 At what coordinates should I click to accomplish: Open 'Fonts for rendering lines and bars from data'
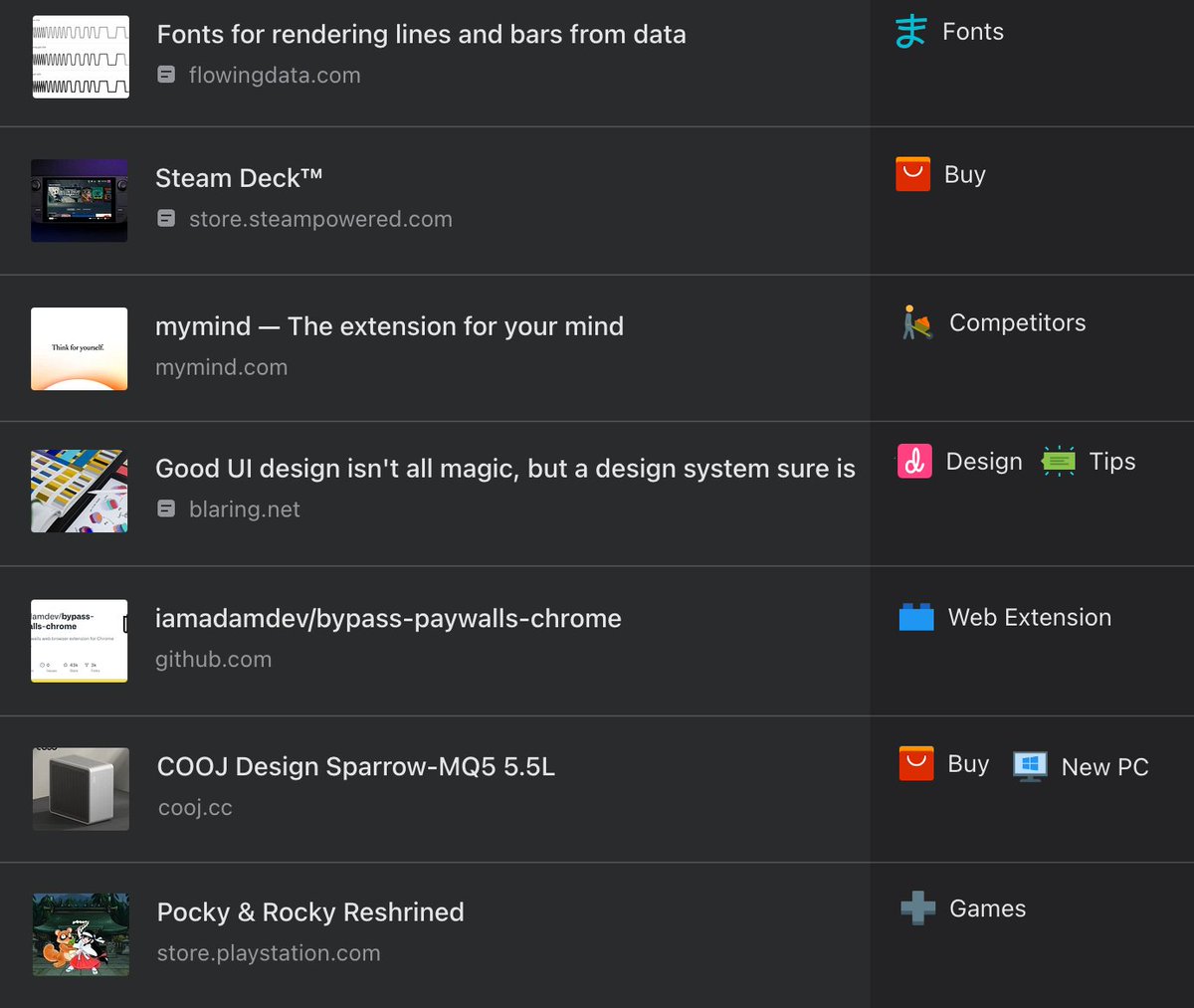[422, 34]
